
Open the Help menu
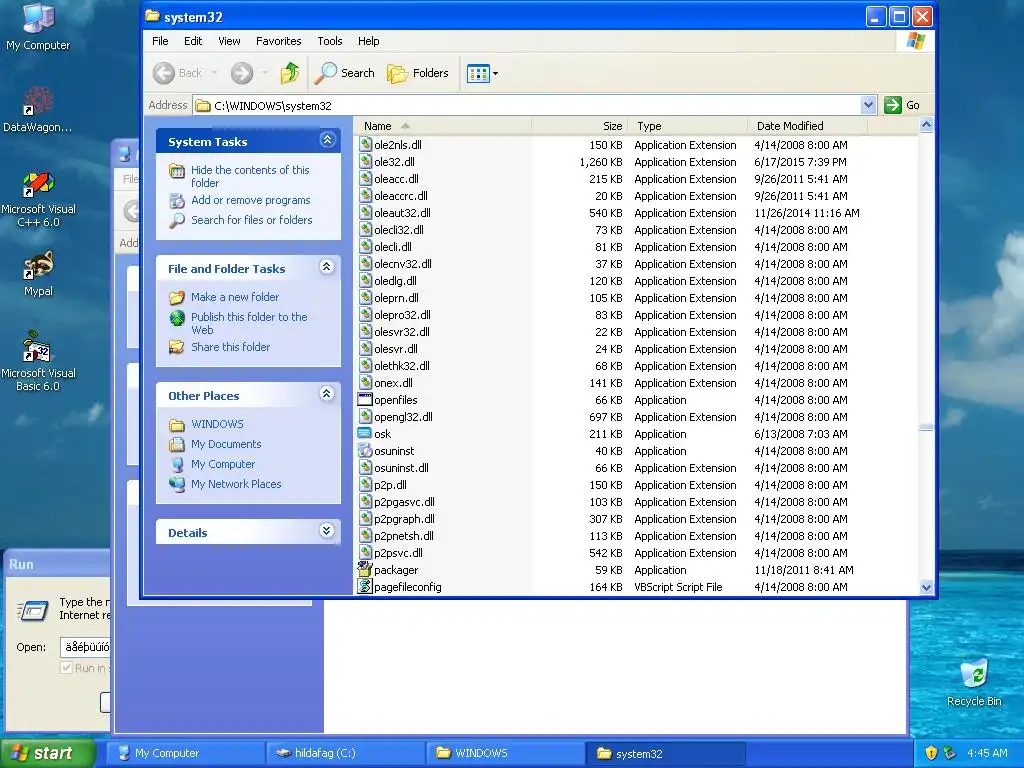click(368, 41)
